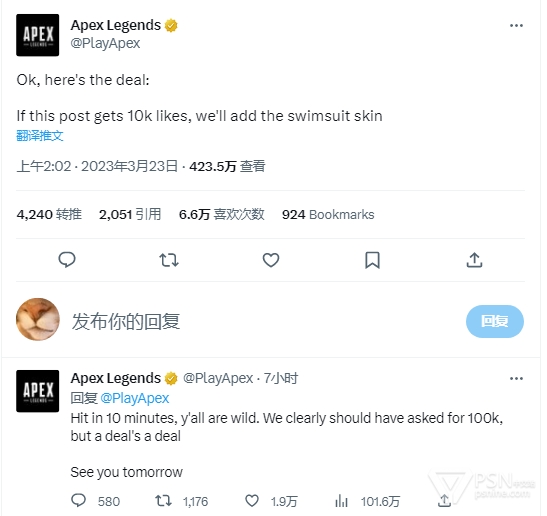Viewport: 547px width, 516px height.
Task: Click reply icon showing 580 comments
Action: 78,500
